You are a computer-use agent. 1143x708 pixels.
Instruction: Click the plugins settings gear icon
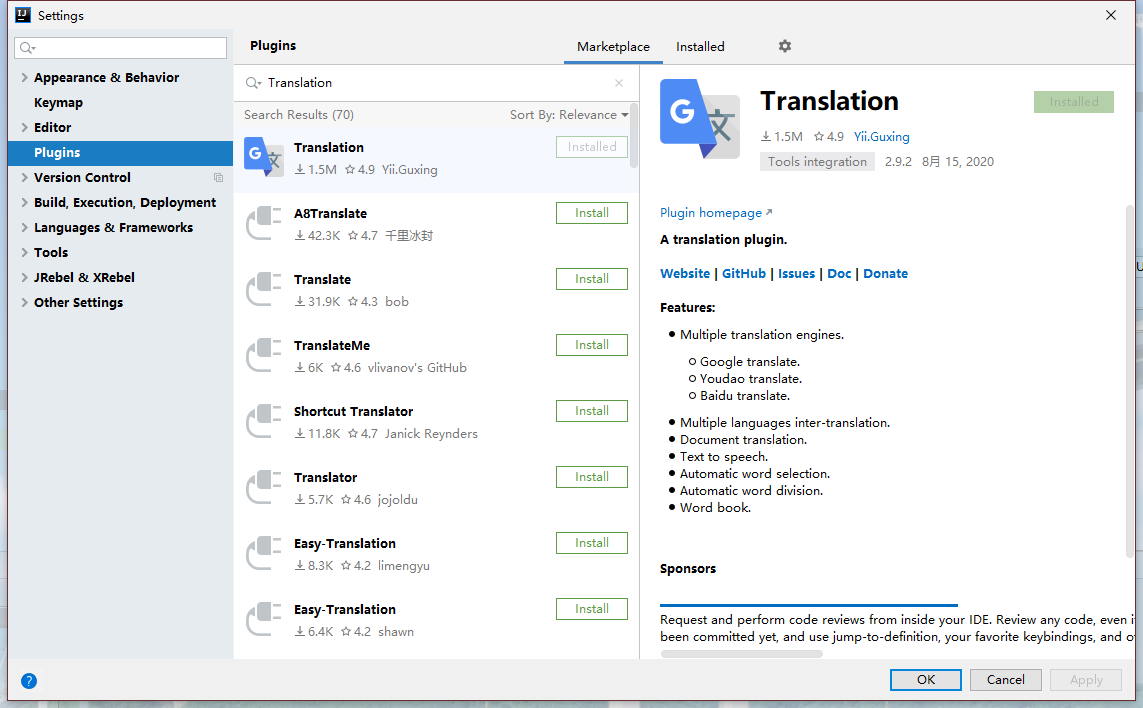click(784, 47)
